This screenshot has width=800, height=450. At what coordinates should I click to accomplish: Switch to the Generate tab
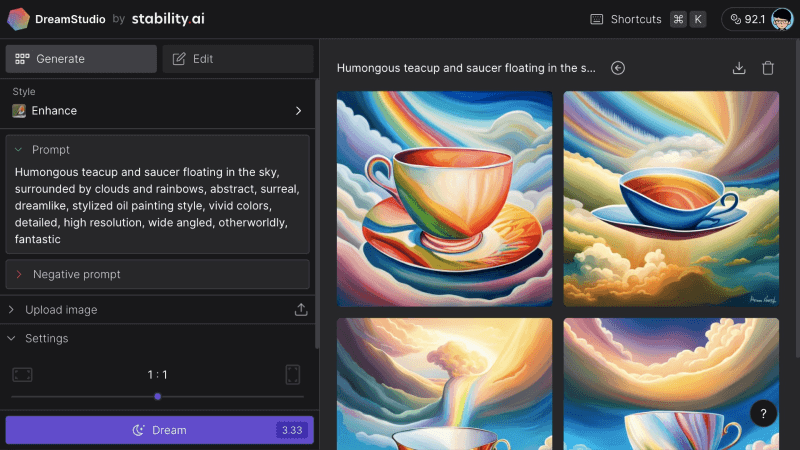81,59
